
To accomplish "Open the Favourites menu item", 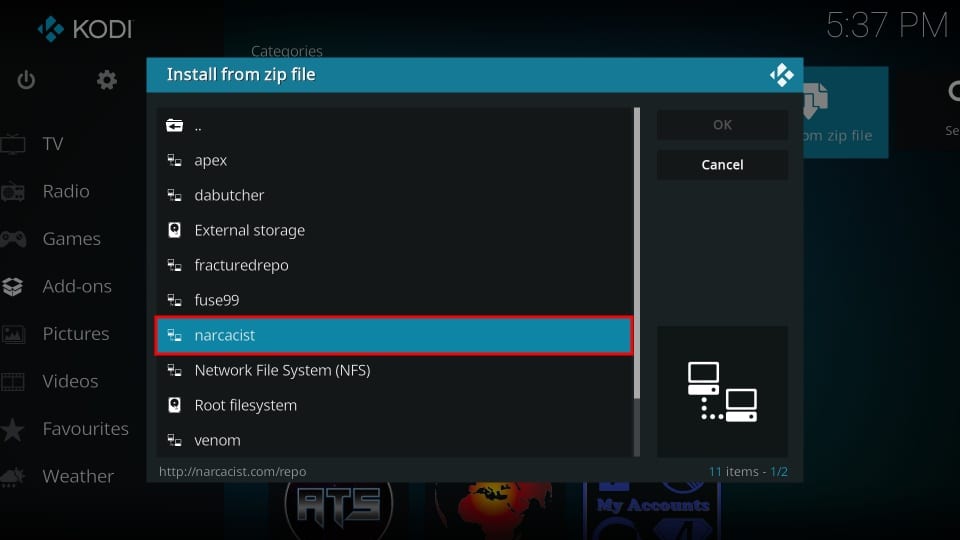I will pyautogui.click(x=86, y=429).
